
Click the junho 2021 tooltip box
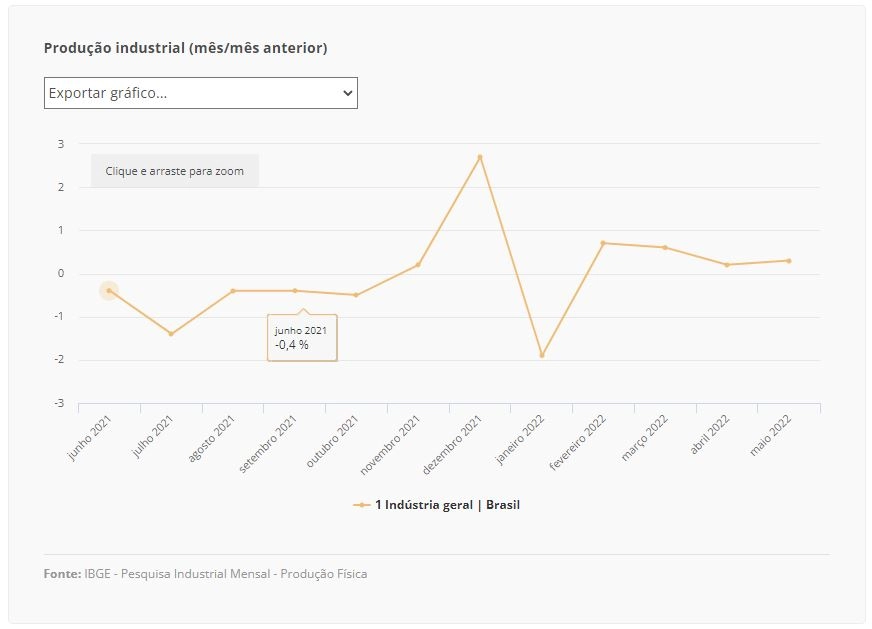(302, 338)
